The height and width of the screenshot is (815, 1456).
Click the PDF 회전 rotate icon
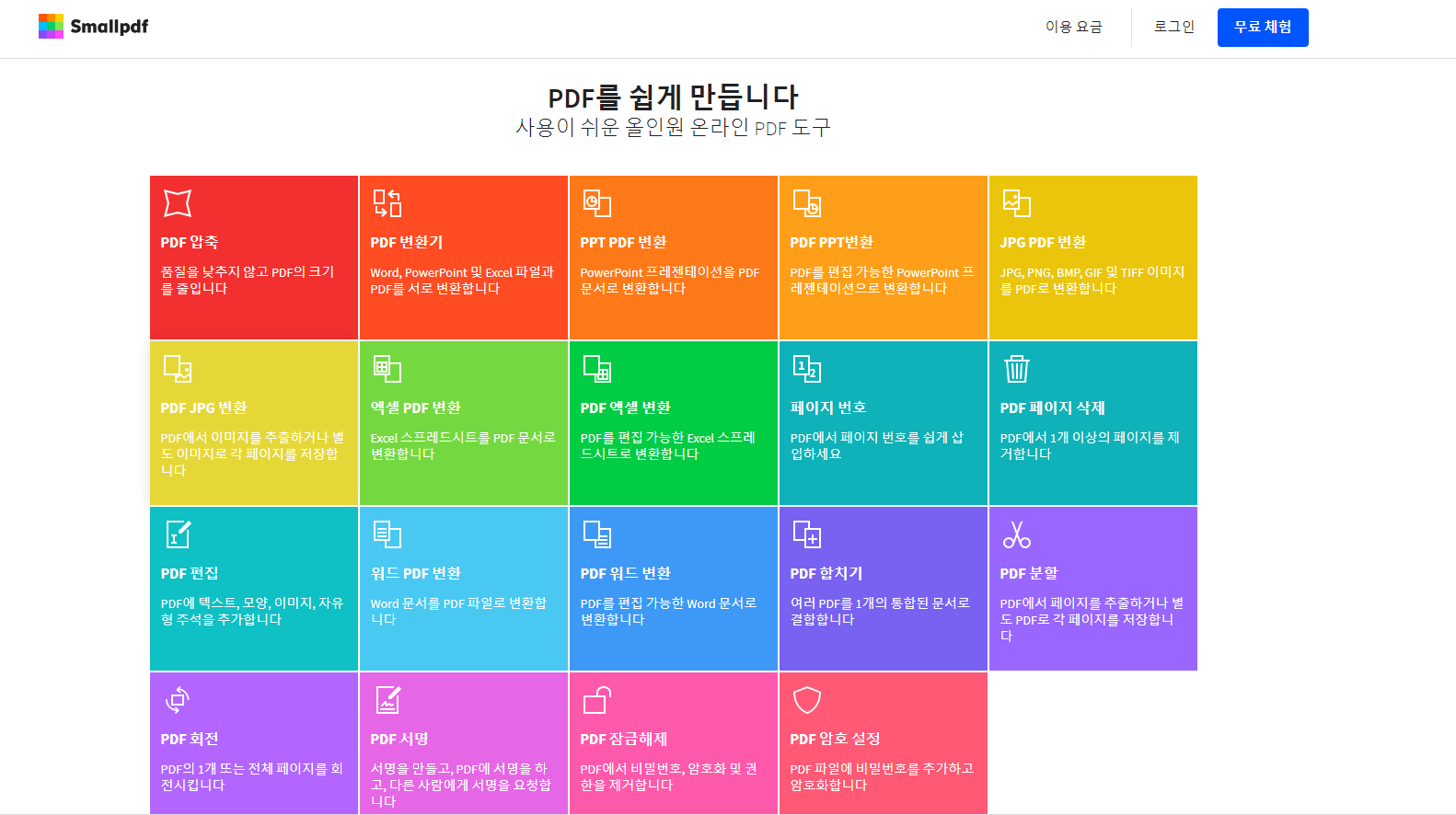click(178, 700)
